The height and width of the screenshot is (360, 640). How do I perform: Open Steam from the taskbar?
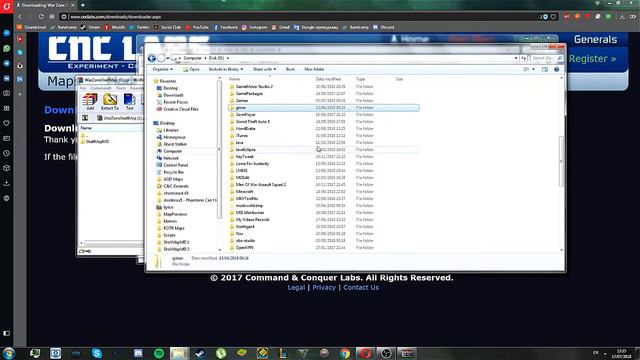[x=200, y=353]
